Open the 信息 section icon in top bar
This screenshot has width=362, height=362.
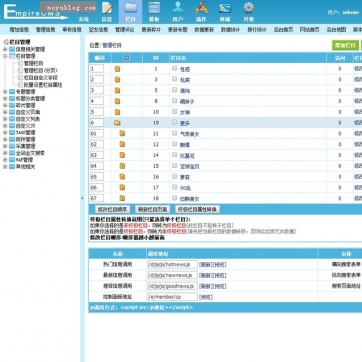(x=107, y=8)
